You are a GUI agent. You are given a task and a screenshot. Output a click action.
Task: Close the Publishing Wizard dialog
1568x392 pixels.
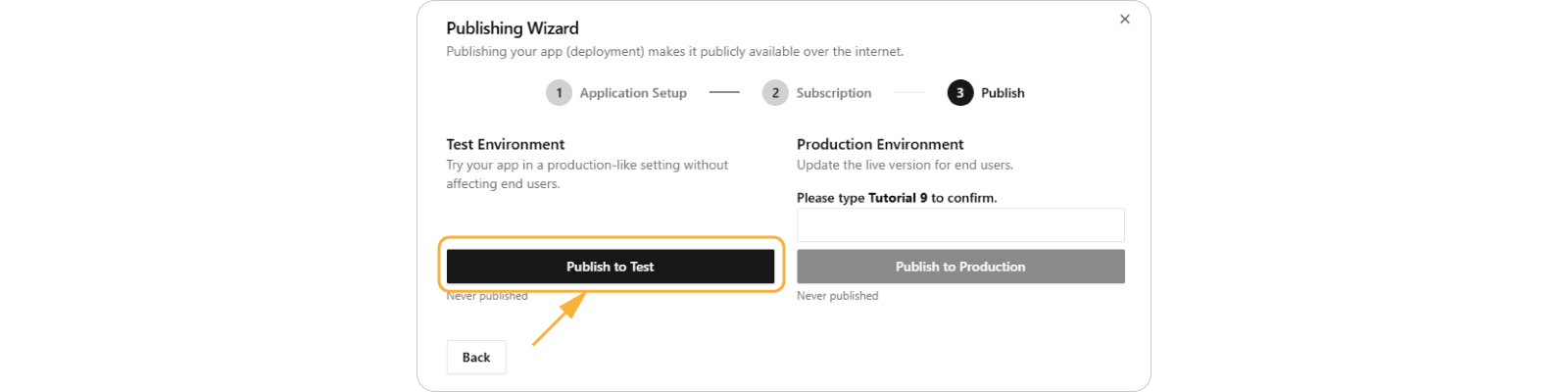(x=1125, y=19)
